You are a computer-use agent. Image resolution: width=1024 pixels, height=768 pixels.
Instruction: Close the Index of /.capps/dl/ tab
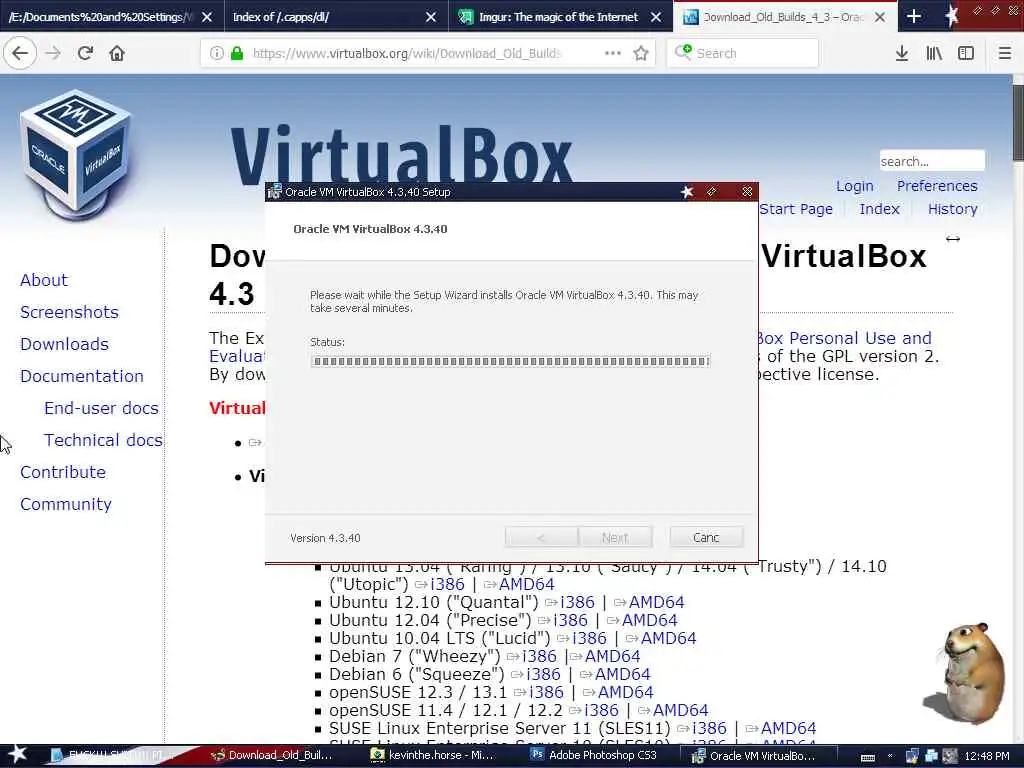coord(430,17)
